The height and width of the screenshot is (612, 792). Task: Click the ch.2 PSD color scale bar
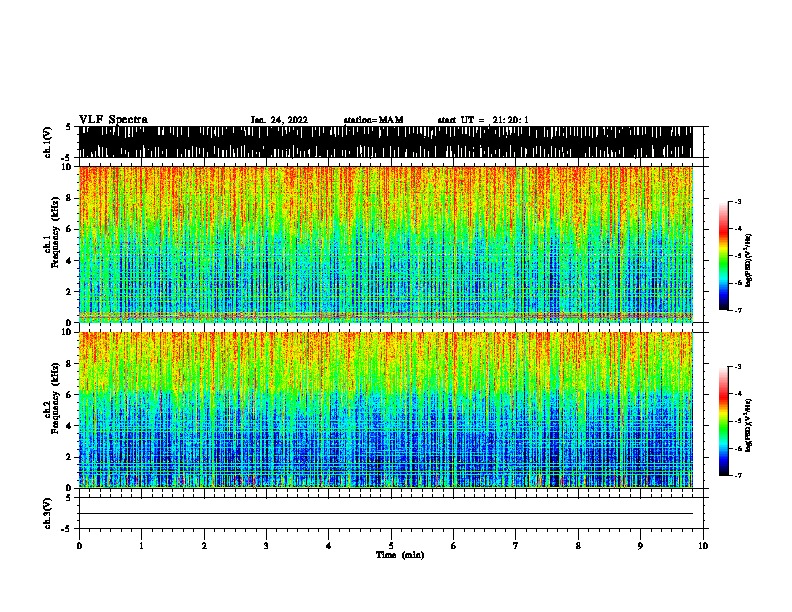723,421
